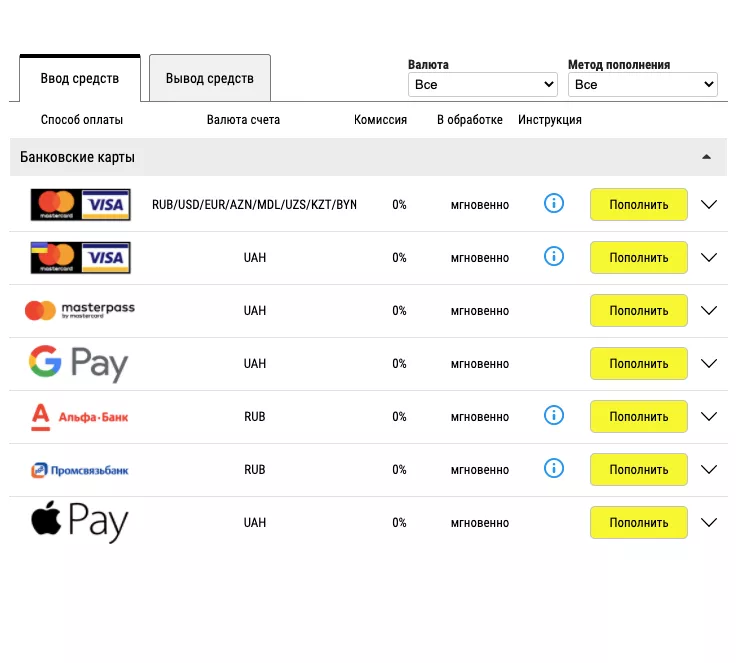Click the Masterpass by Mastercard logo
Screen dimensions: 736x663
pyautogui.click(x=80, y=311)
